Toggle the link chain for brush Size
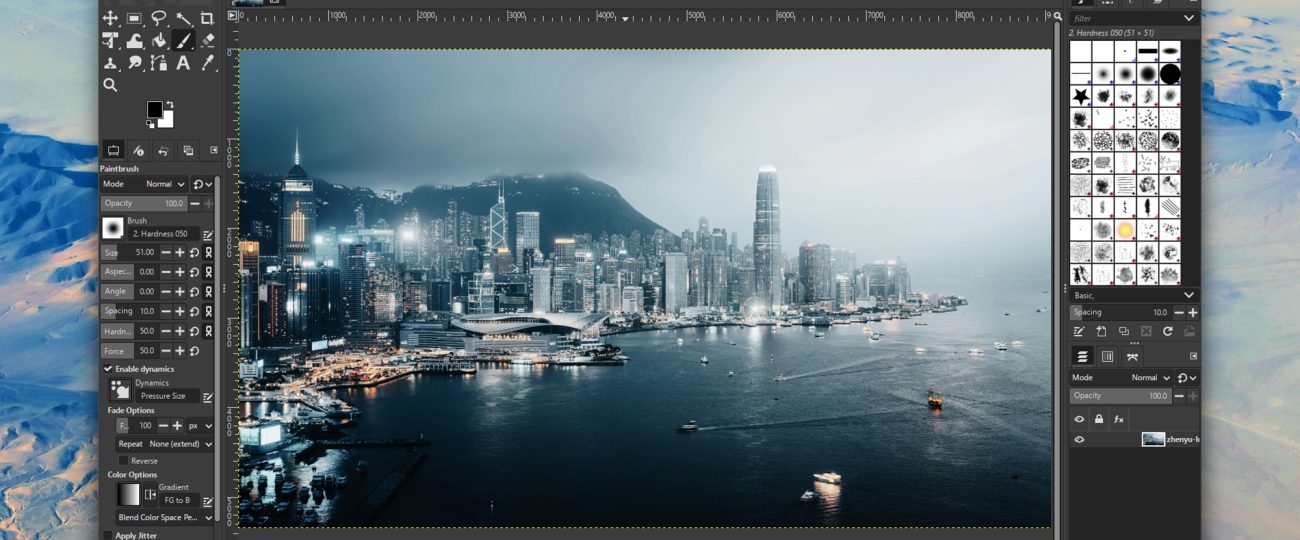Viewport: 1300px width, 540px height. [x=208, y=253]
